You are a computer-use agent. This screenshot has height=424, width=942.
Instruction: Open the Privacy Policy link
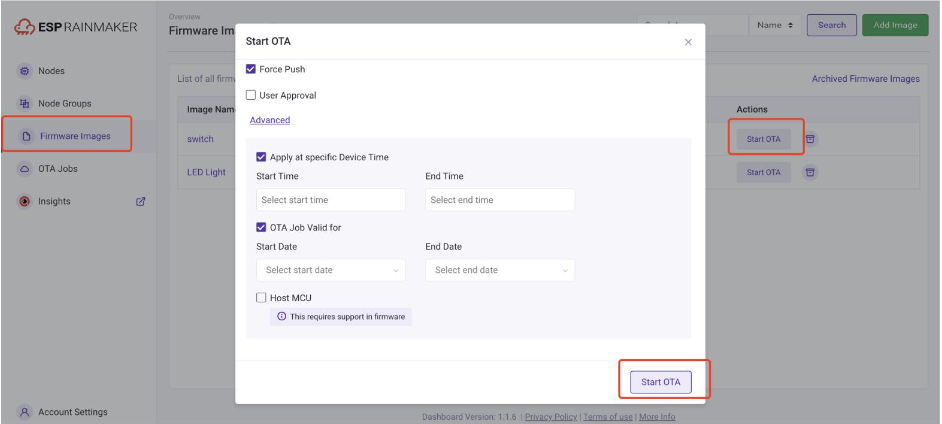pos(551,417)
